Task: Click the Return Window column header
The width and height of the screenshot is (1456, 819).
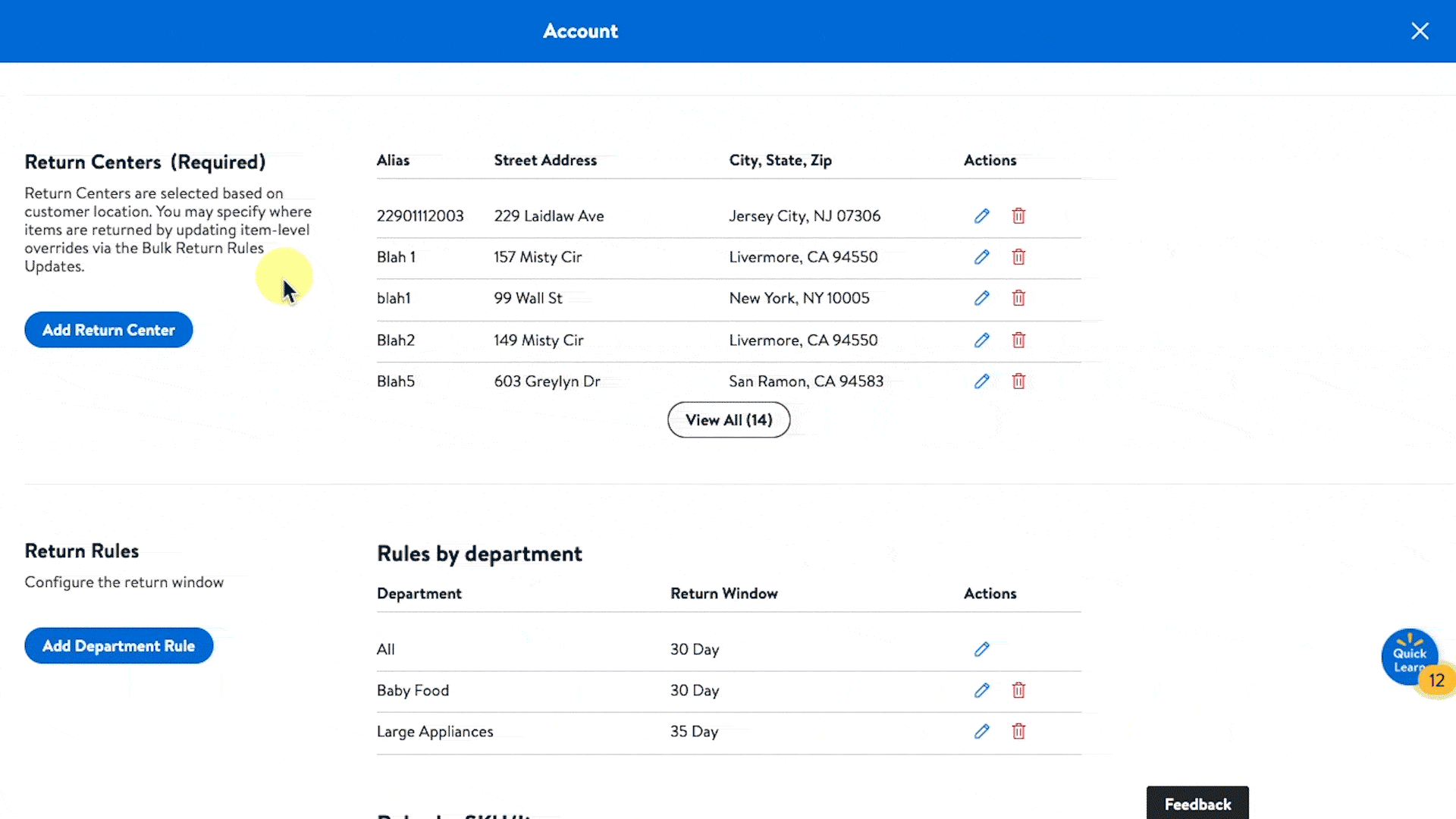Action: (723, 594)
